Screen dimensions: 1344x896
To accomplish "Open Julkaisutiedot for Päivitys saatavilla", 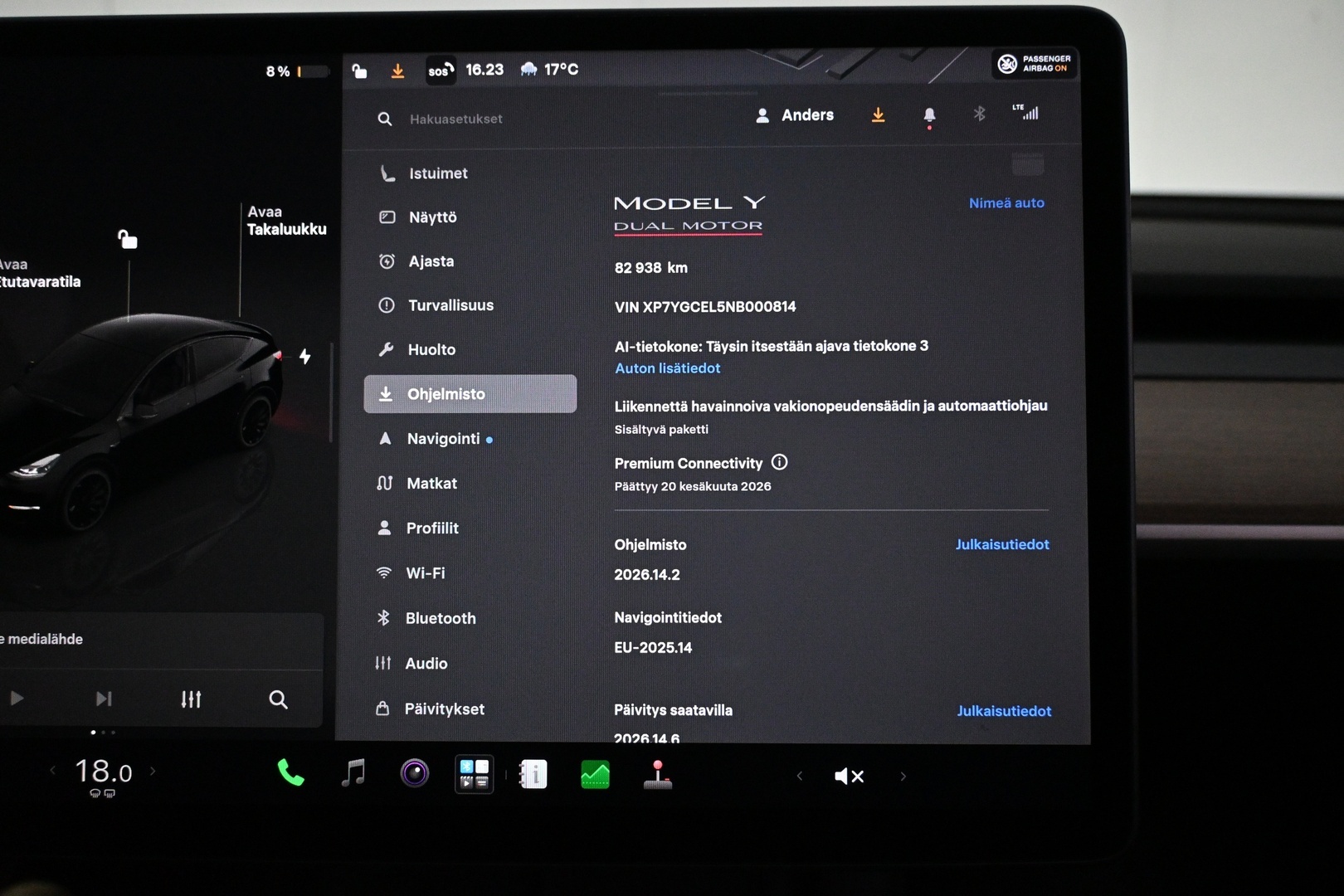I will coord(1004,711).
